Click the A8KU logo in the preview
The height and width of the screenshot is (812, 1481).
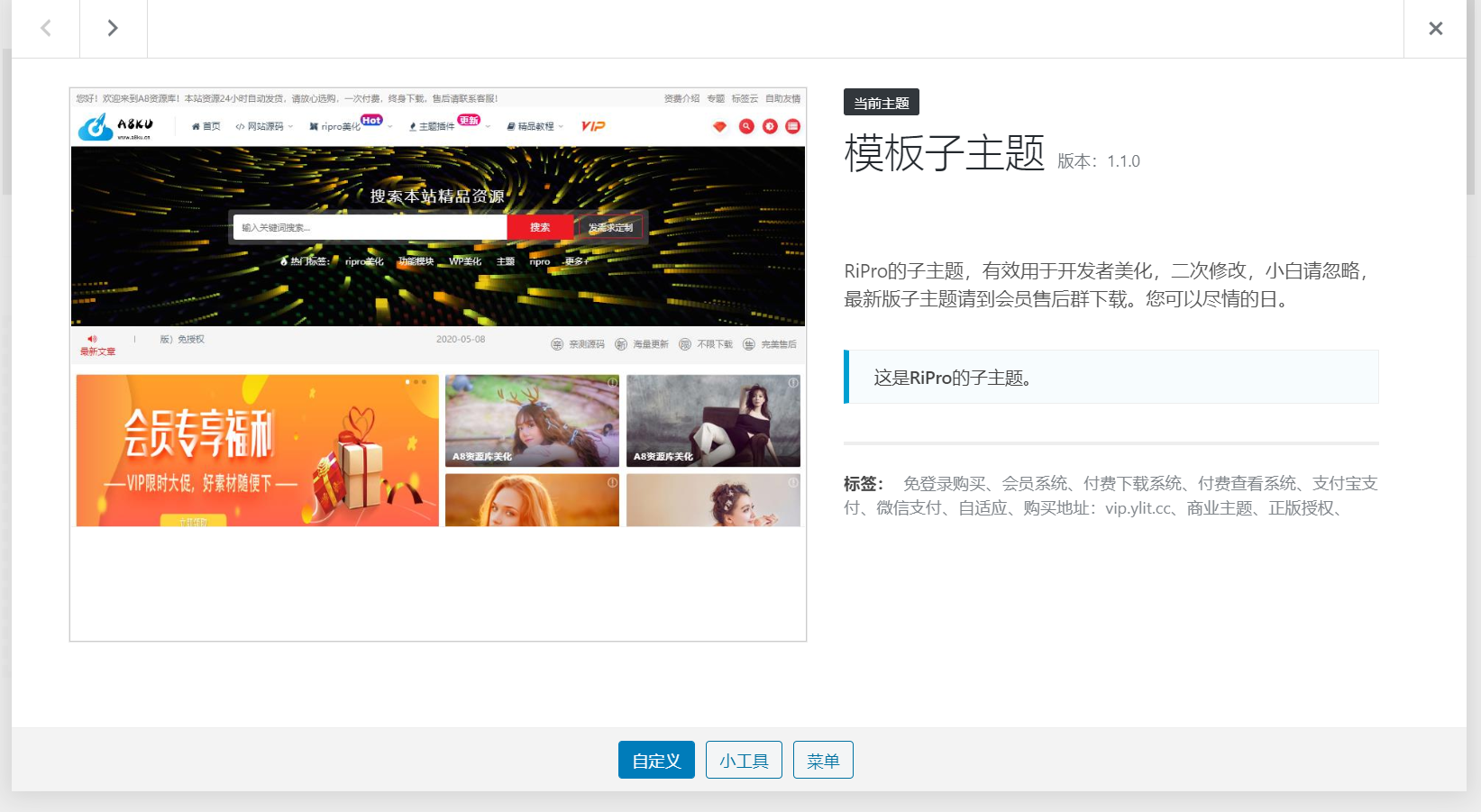pyautogui.click(x=115, y=126)
